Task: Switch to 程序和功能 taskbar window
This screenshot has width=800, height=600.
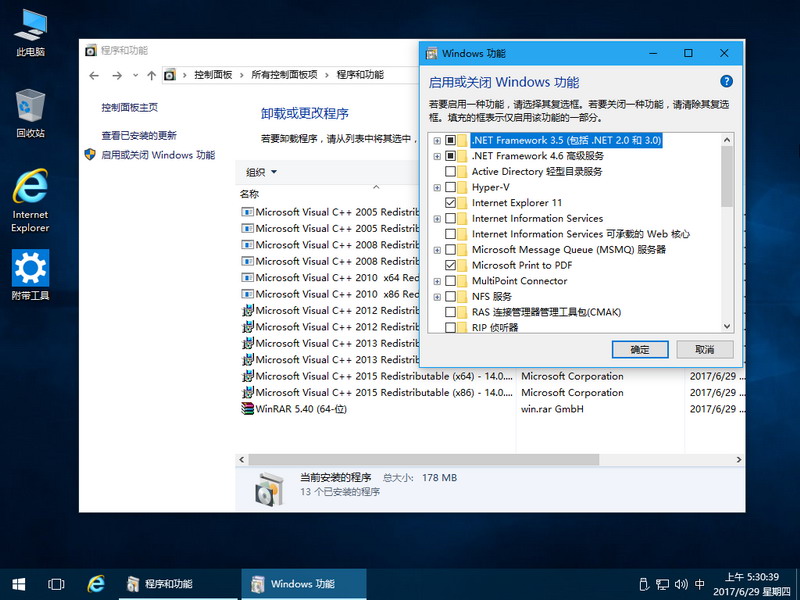Action: tap(179, 584)
